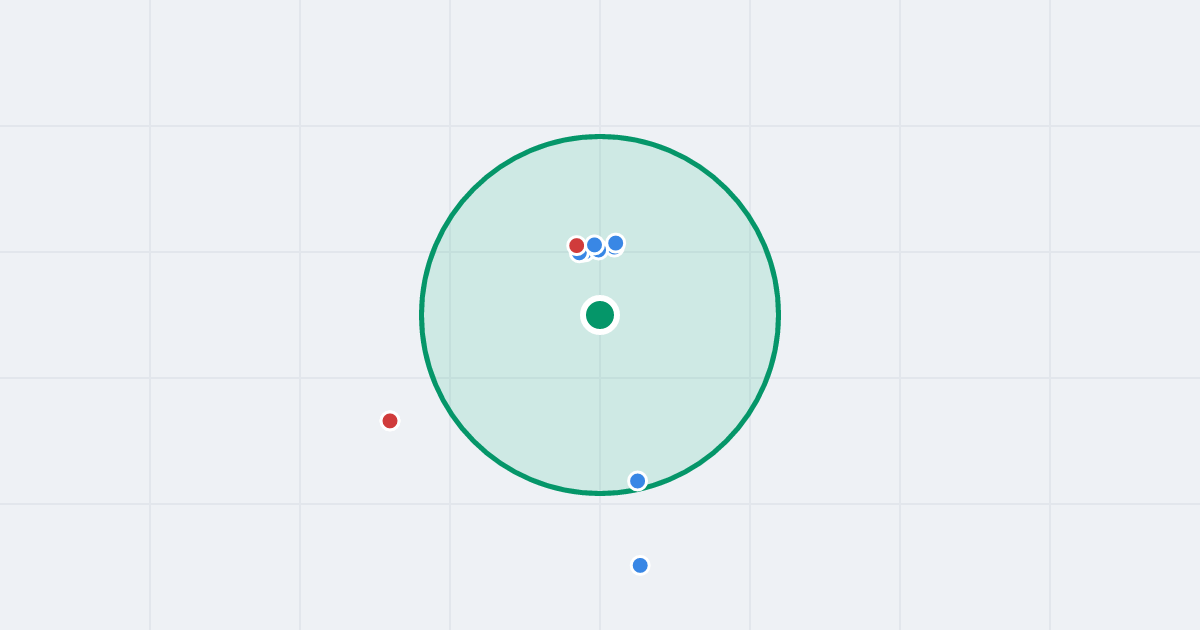Select the blue dot on the circle's edge
Screen dimensions: 1200x630
point(638,481)
